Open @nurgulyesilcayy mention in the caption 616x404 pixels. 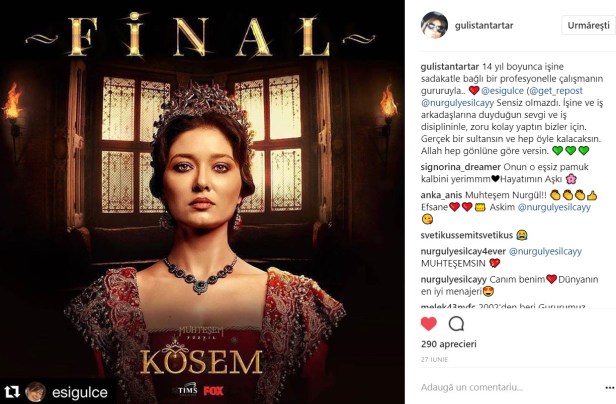click(x=457, y=103)
